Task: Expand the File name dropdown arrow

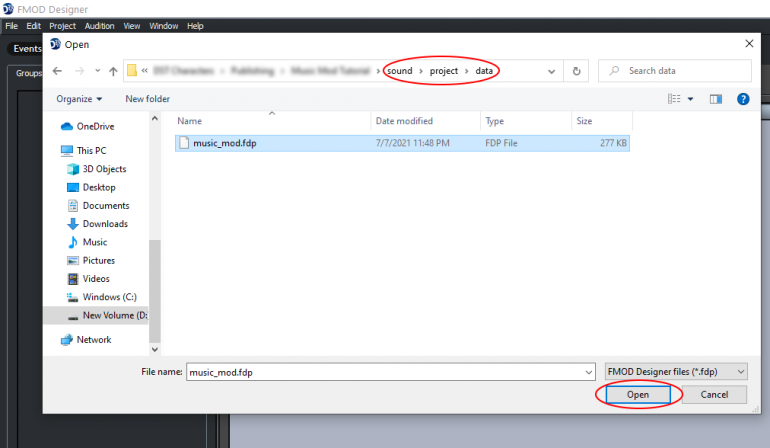Action: click(589, 372)
